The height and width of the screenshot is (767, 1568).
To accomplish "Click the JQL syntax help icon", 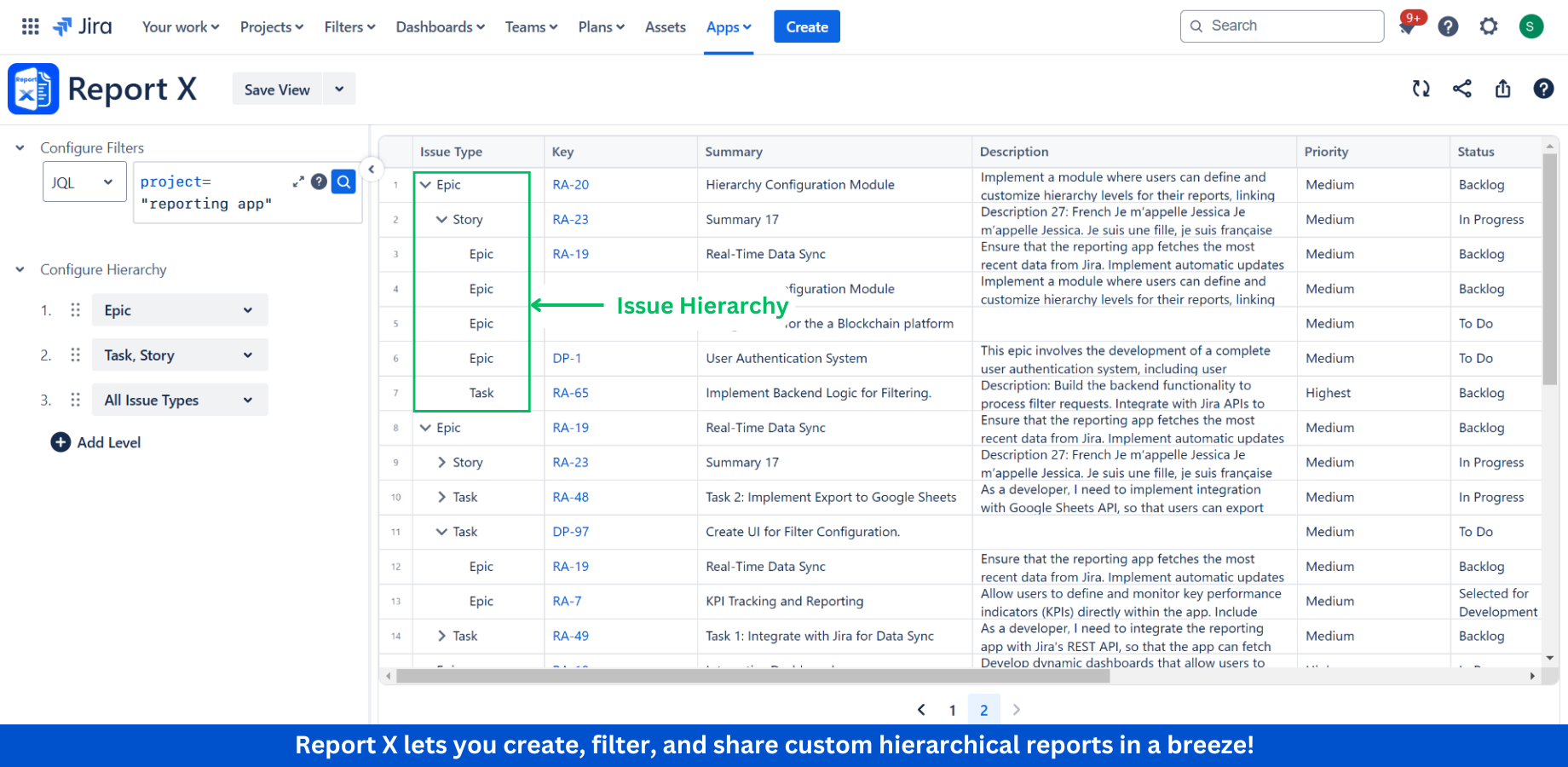I will pyautogui.click(x=319, y=182).
